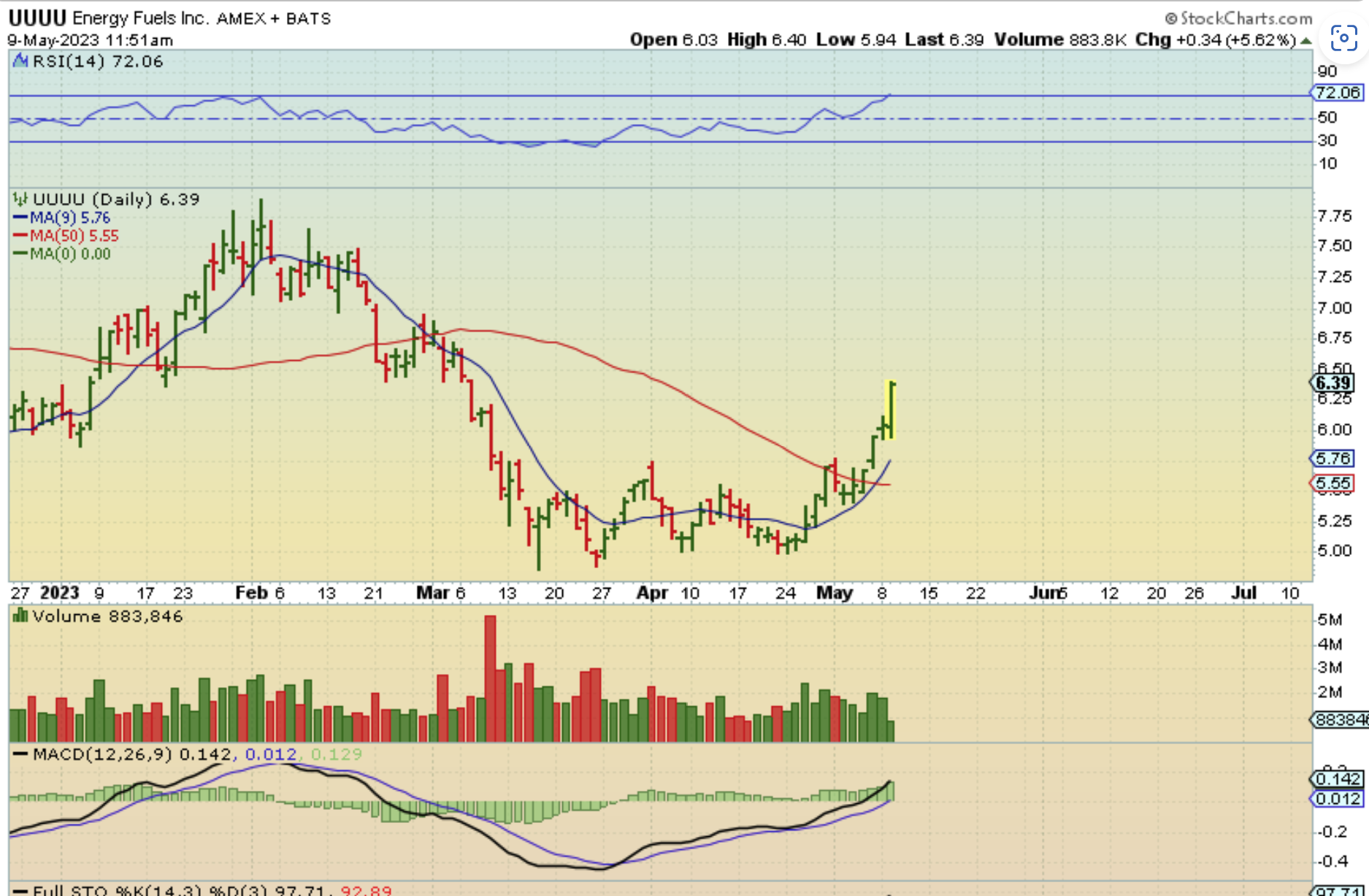The height and width of the screenshot is (896, 1369).
Task: Click the Jul label on the date axis
Action: tap(1243, 592)
